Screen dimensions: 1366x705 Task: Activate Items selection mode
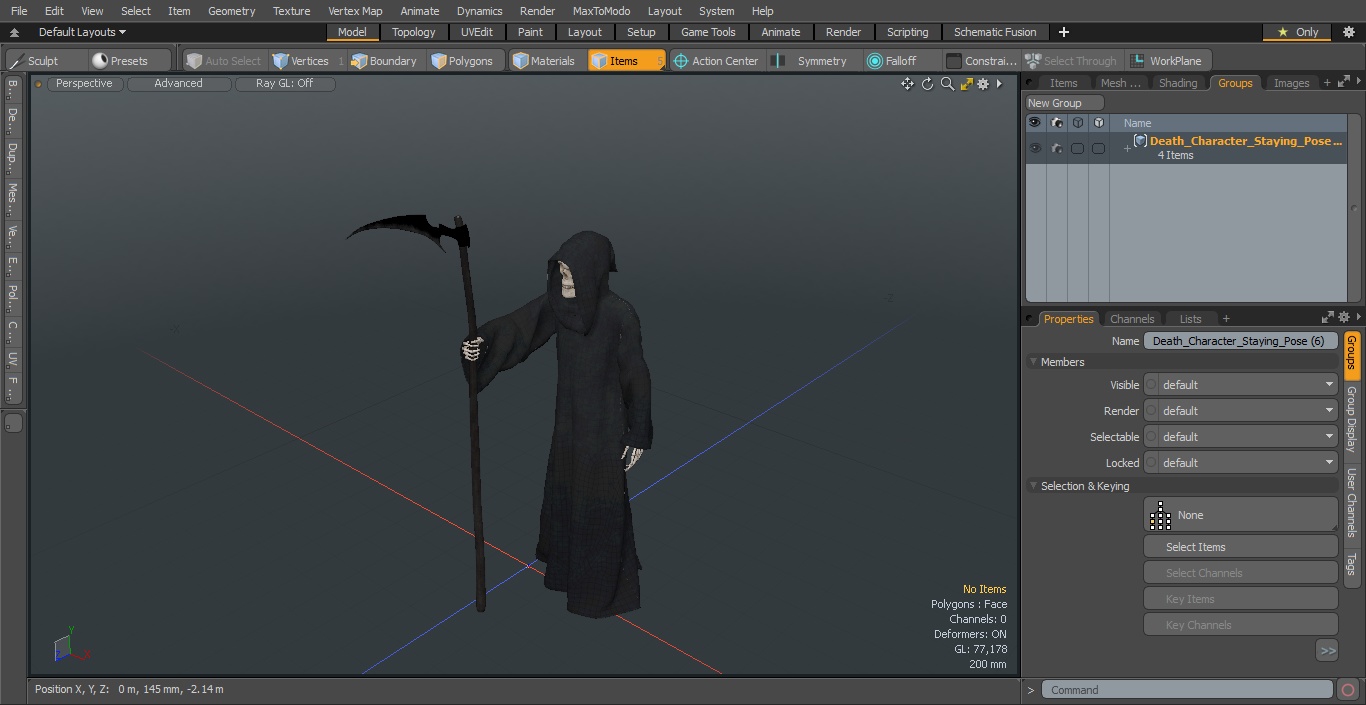coord(626,61)
